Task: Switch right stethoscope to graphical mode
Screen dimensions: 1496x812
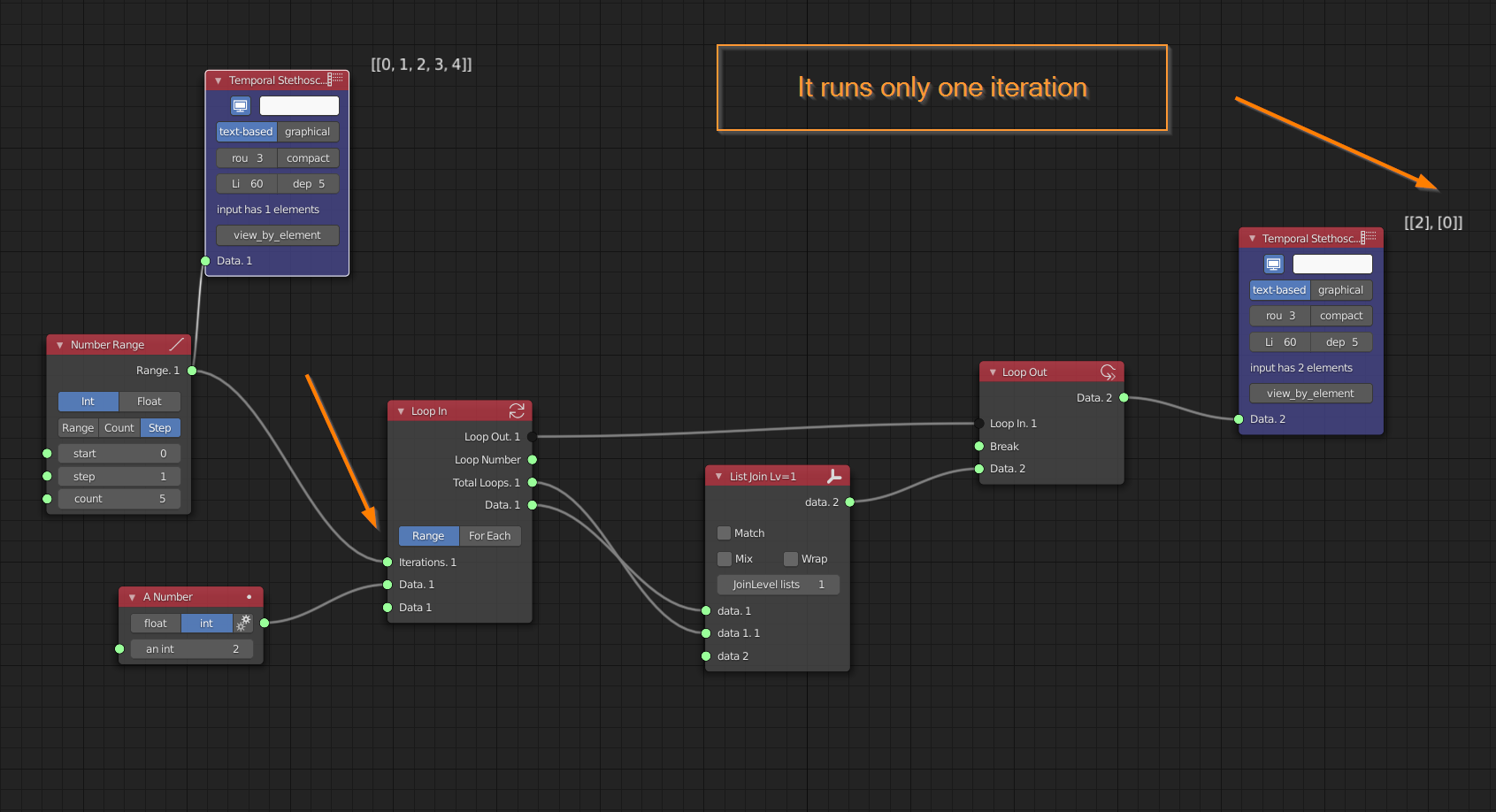Action: click(1341, 290)
